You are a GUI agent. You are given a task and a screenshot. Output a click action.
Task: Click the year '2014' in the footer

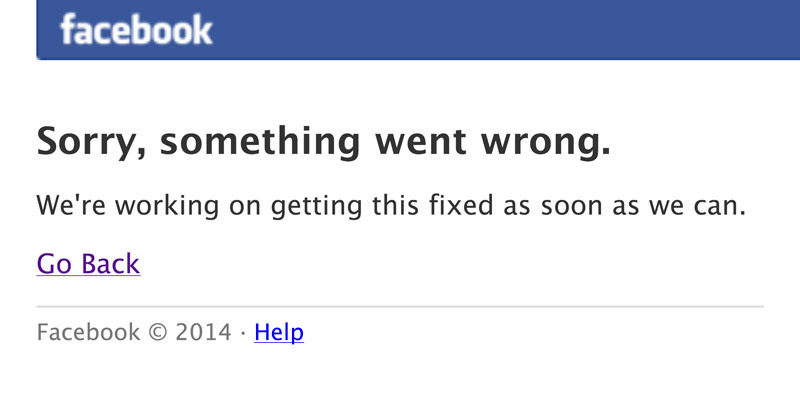[x=204, y=332]
